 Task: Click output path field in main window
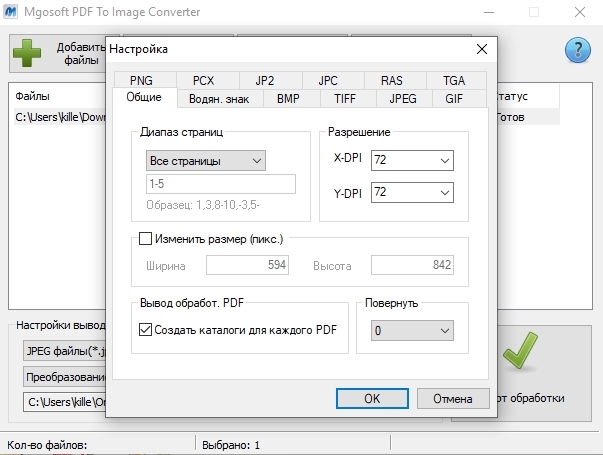coord(64,402)
